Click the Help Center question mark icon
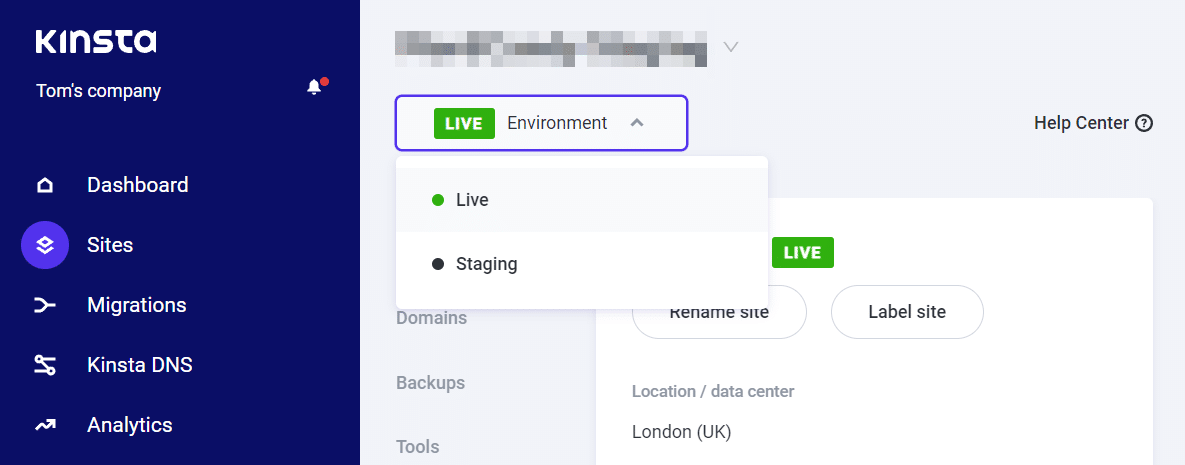This screenshot has height=465, width=1185. [1145, 123]
